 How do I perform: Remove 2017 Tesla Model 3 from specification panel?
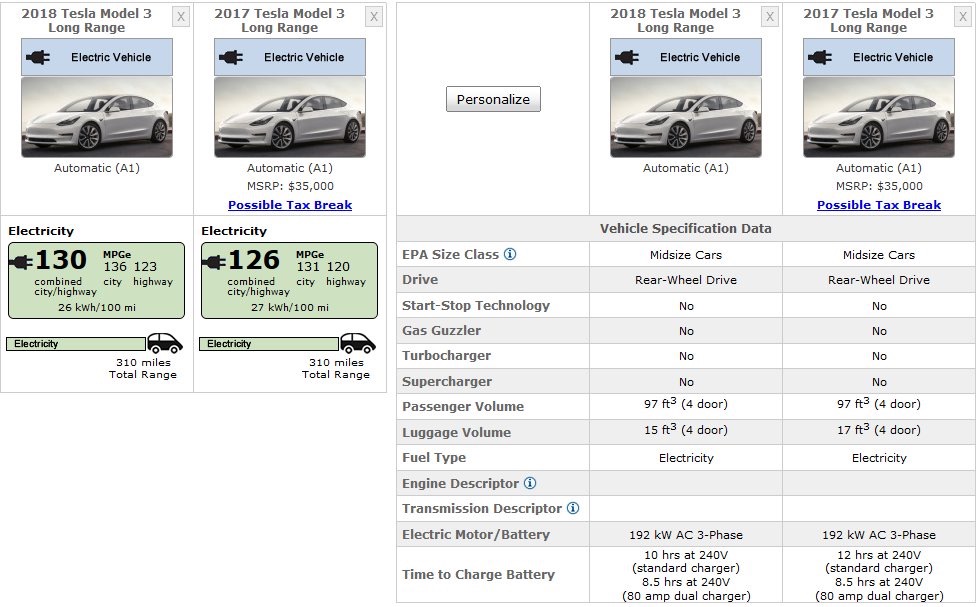click(963, 17)
